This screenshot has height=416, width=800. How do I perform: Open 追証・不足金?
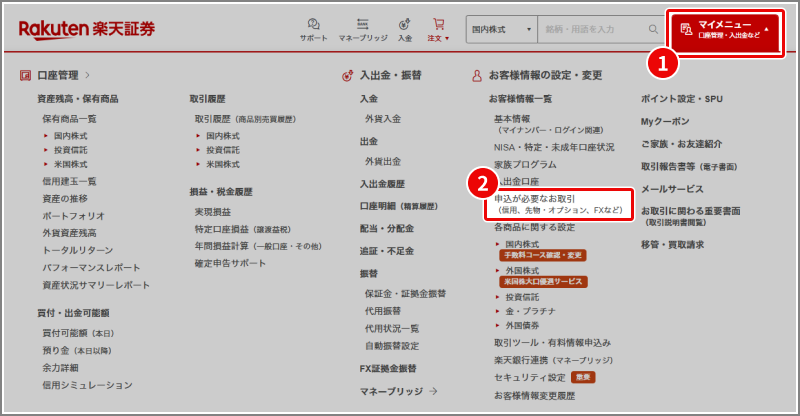tap(387, 251)
